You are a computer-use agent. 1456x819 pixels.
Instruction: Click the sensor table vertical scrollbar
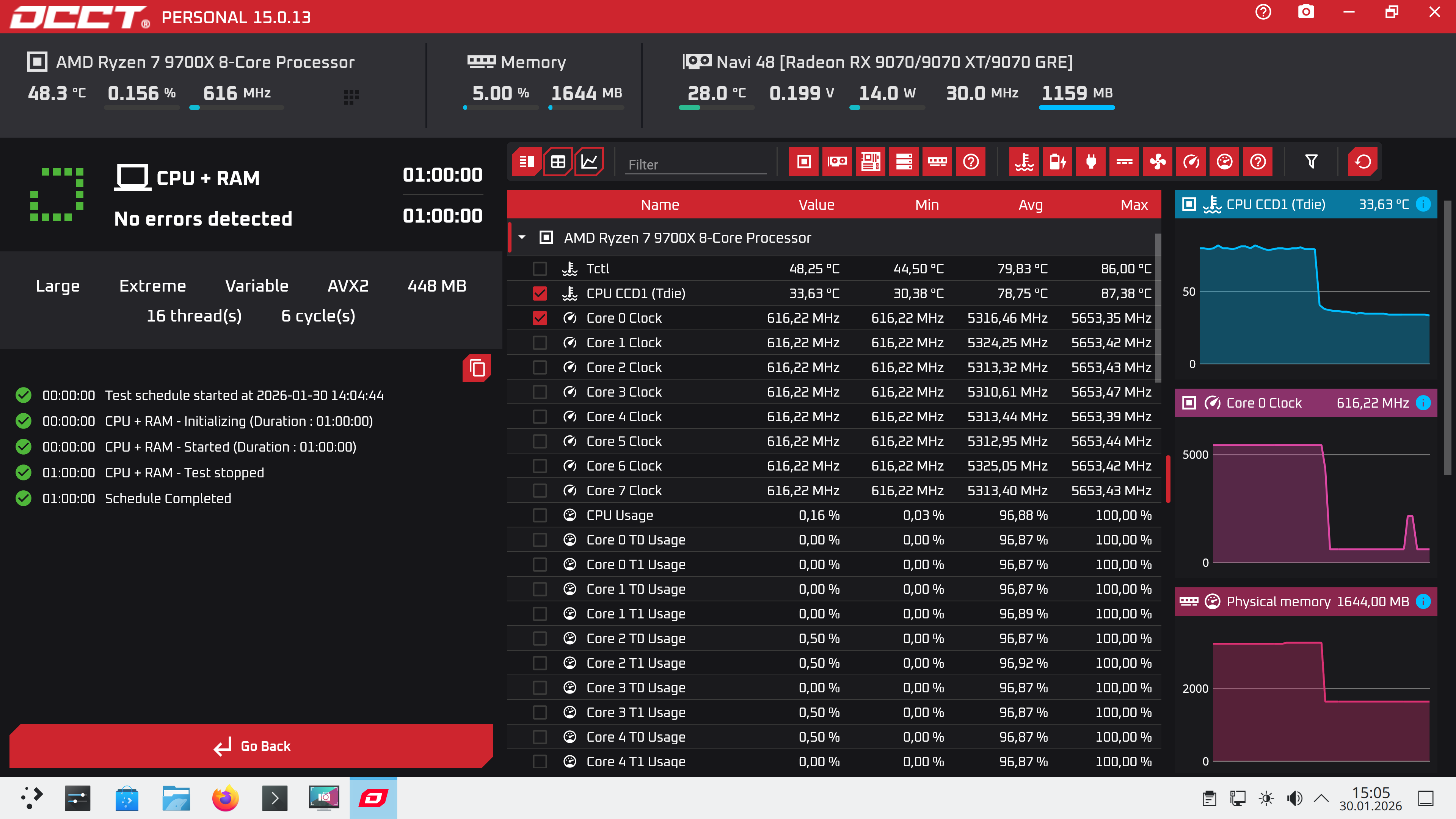tap(1158, 308)
